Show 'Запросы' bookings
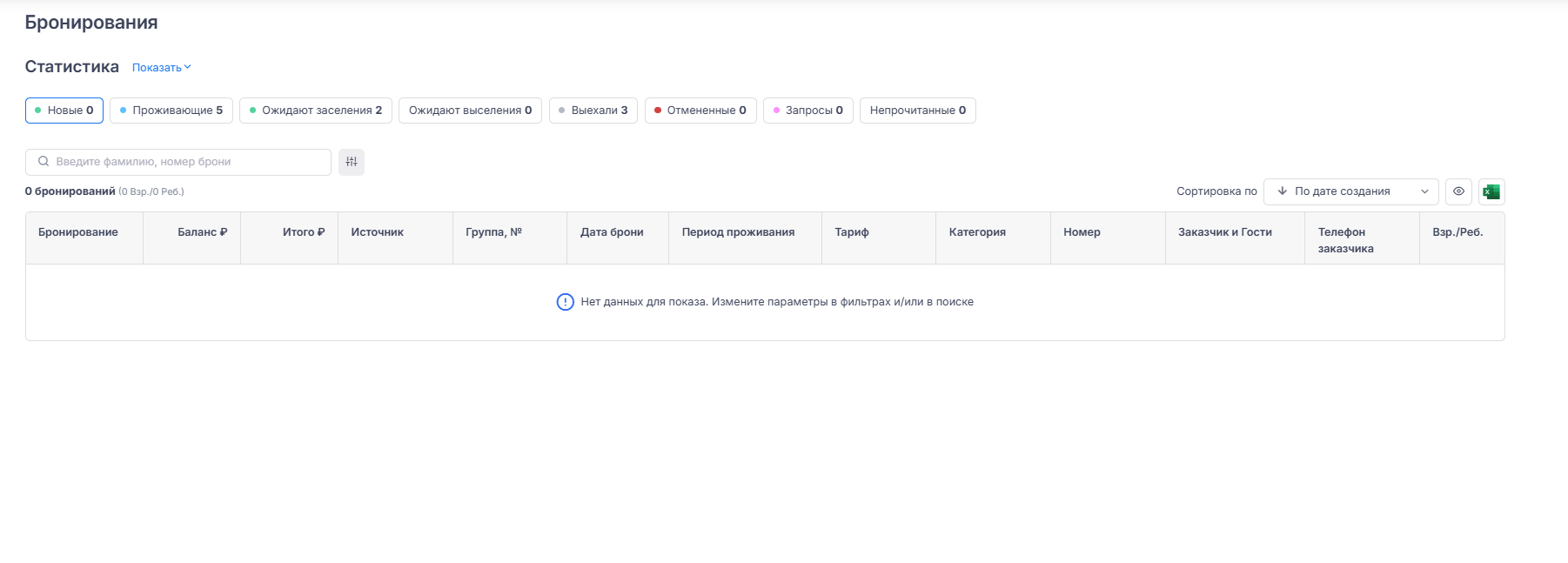Viewport: 1568px width, 563px height. pyautogui.click(x=807, y=111)
